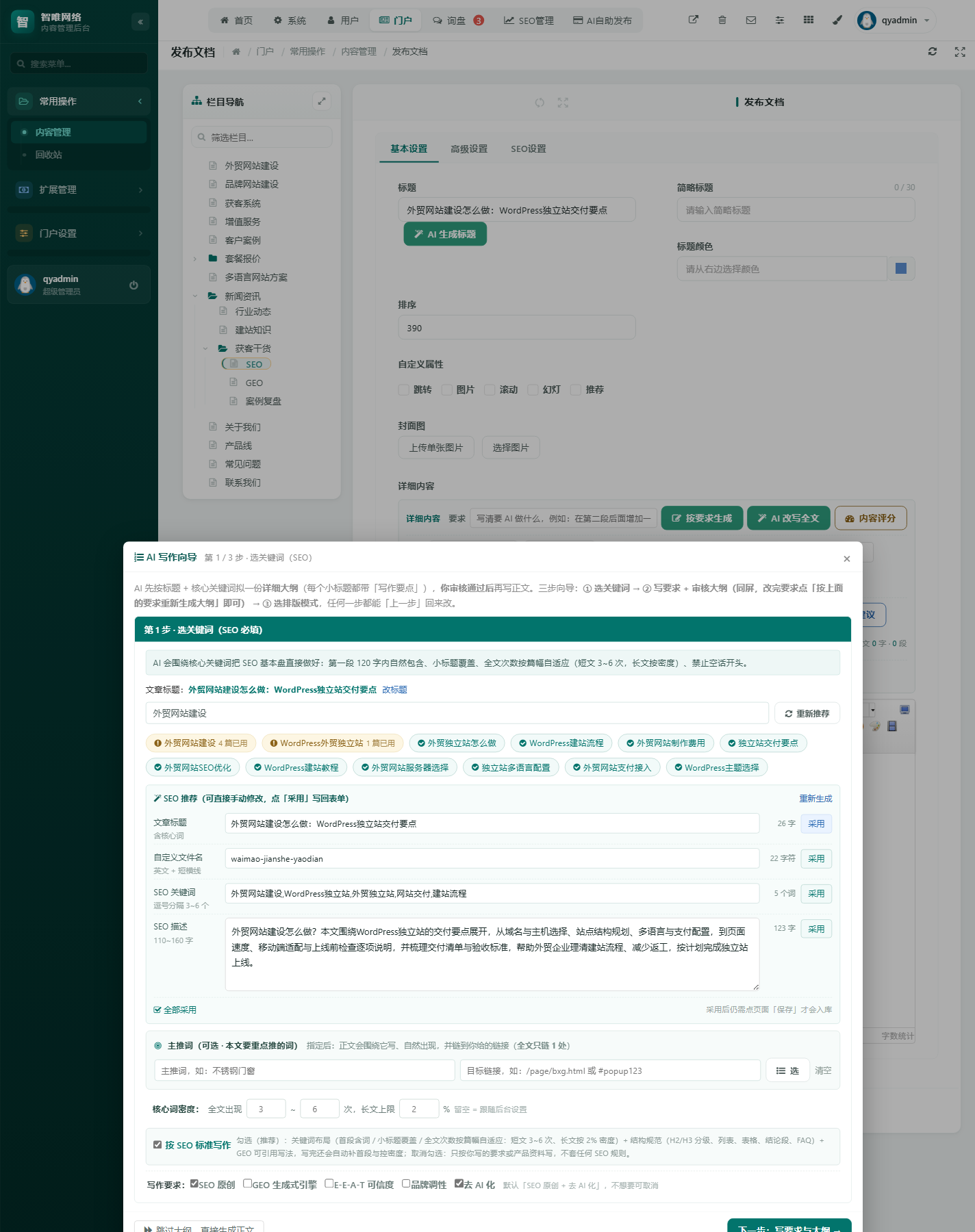Close the AI 写作向导 dialog
Image resolution: width=975 pixels, height=1232 pixels.
pos(847,559)
